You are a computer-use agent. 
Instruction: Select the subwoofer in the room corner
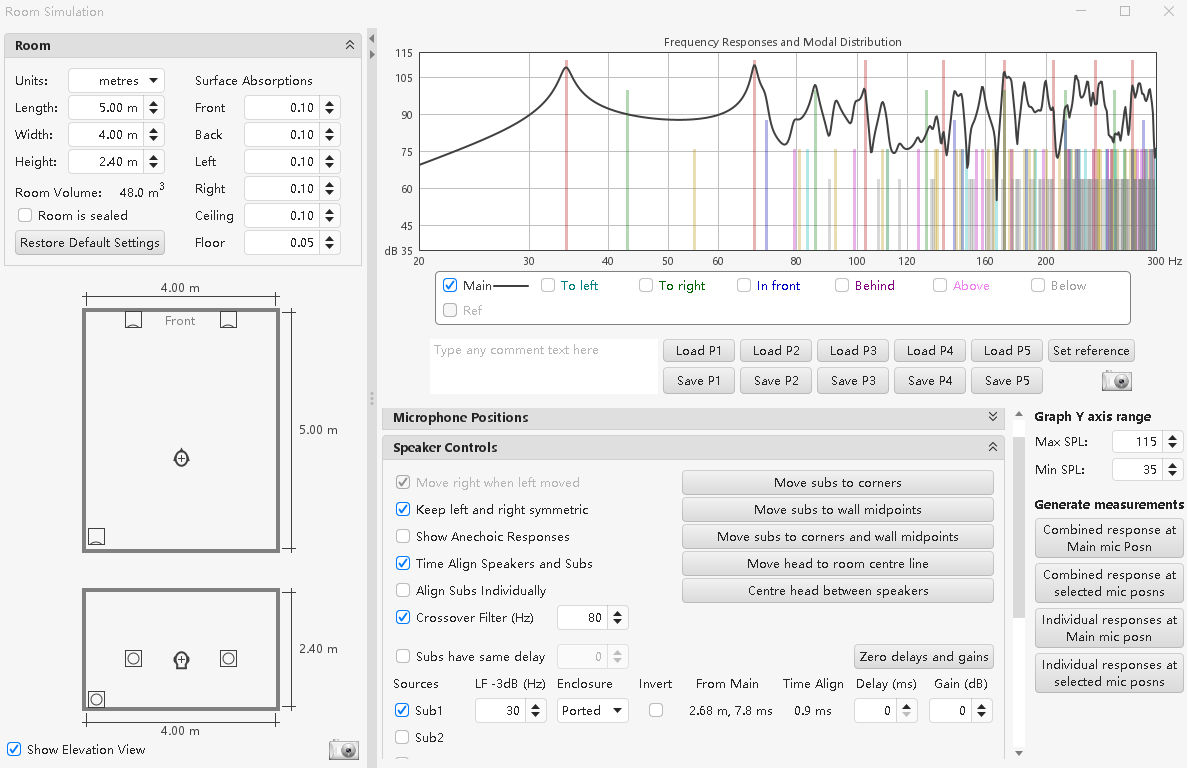(96, 536)
